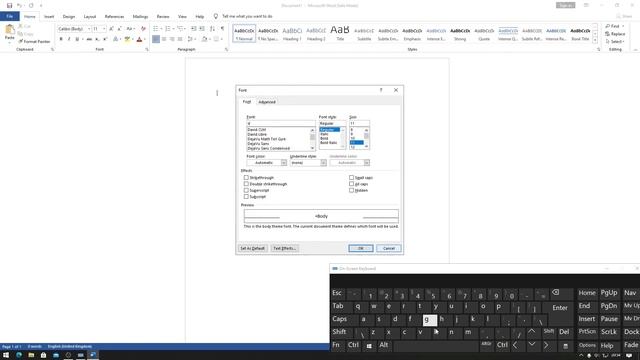This screenshot has height=360, width=640.
Task: Tick the Subscript checkbox
Action: click(x=246, y=197)
